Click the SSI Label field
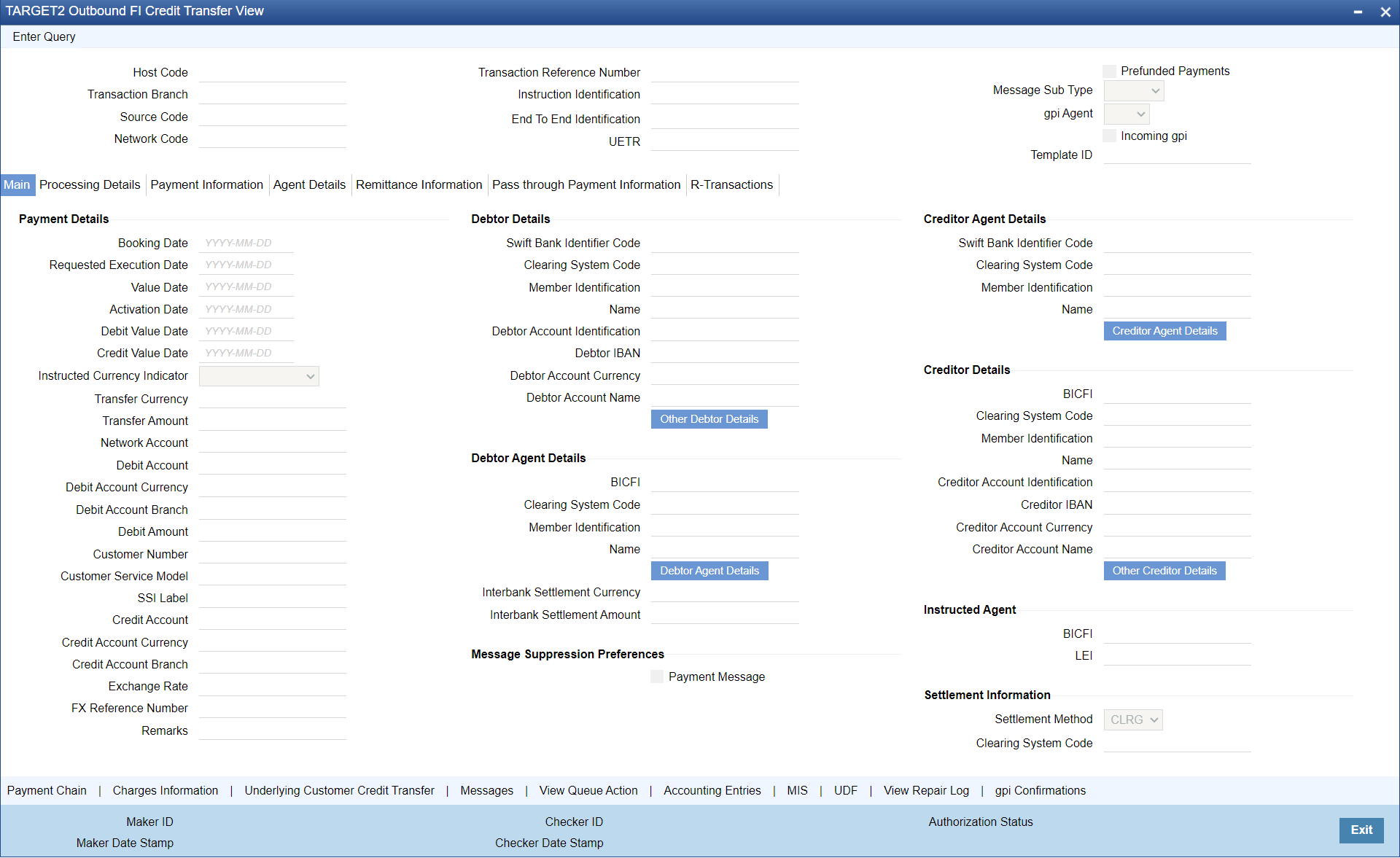Screen dimensions: 1400x858 [273, 598]
